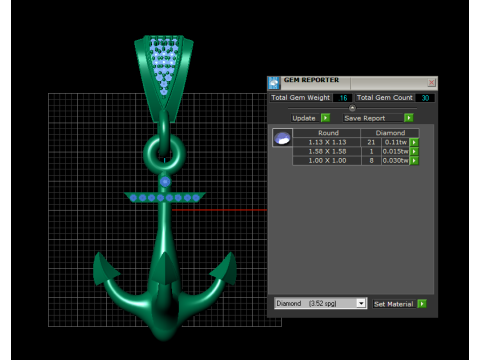Close the Gem Reporter panel
Image resolution: width=480 pixels, height=360 pixels.
coord(431,82)
